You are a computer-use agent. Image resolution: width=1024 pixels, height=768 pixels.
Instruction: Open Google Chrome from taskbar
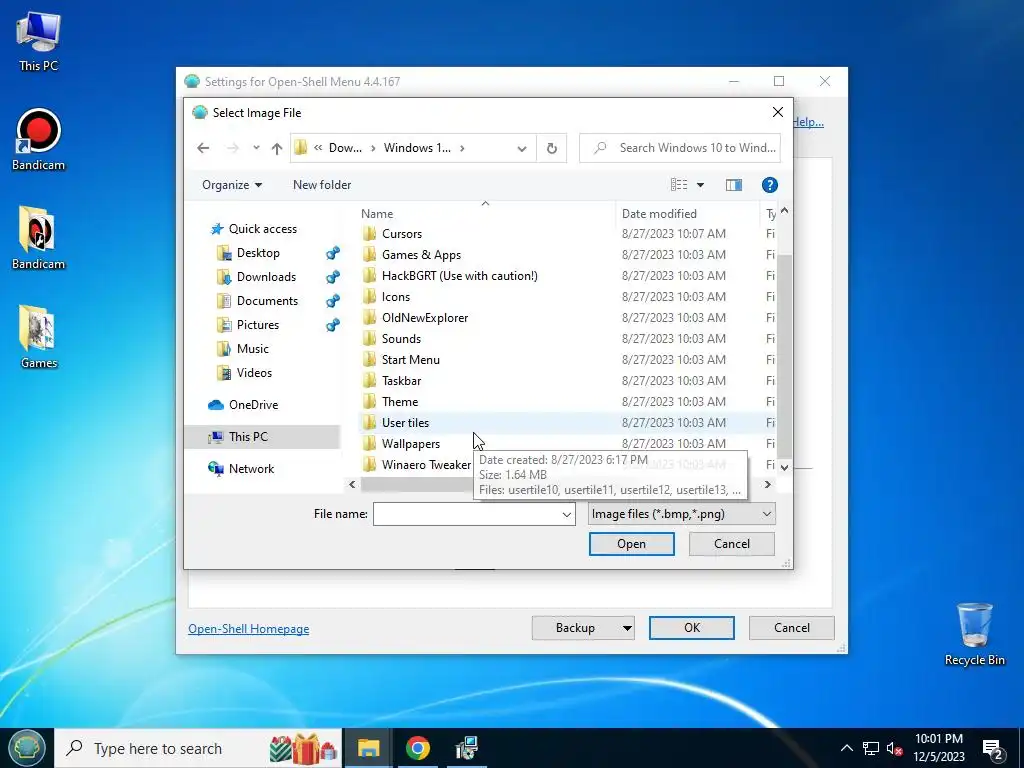point(417,748)
